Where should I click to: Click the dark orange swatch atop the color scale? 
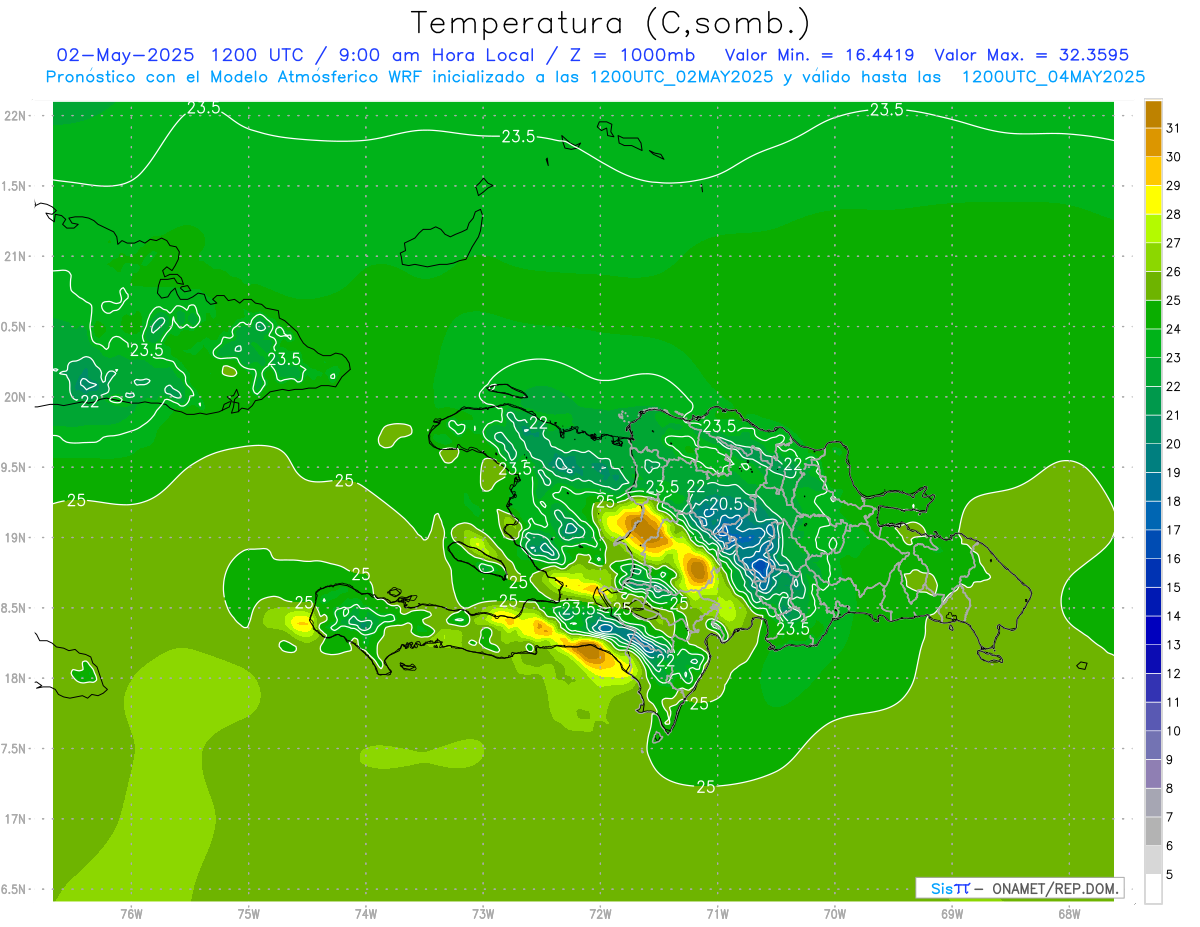[x=1153, y=114]
